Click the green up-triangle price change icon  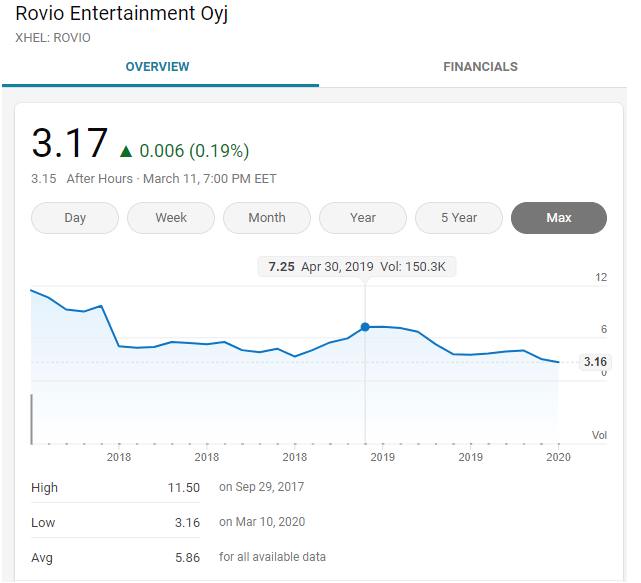(128, 154)
